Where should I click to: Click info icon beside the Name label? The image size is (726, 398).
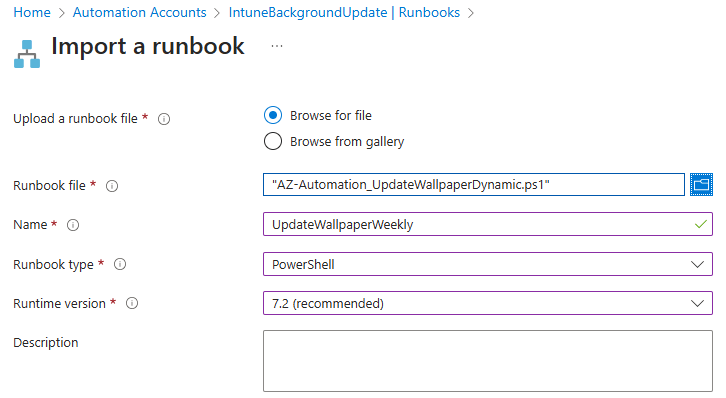(73, 225)
